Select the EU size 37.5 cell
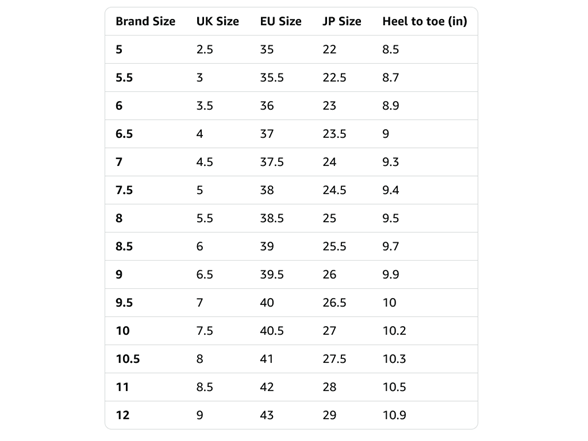 (x=272, y=162)
